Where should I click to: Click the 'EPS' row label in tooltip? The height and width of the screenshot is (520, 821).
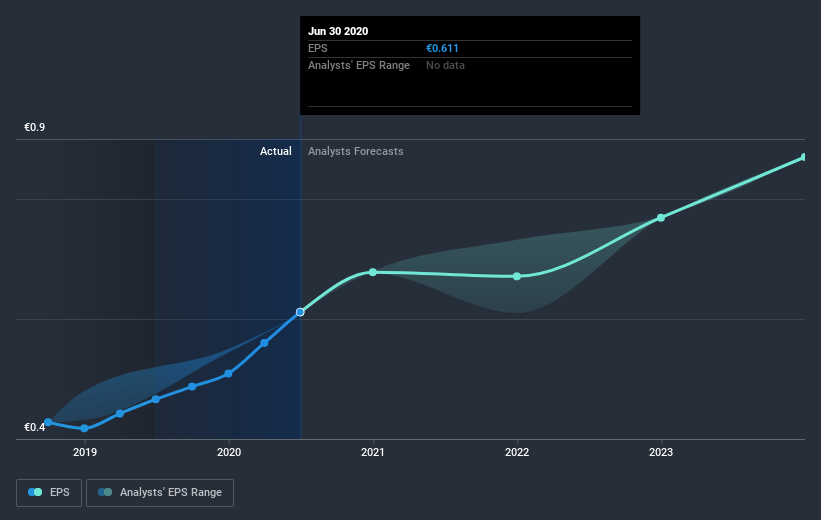pos(318,48)
